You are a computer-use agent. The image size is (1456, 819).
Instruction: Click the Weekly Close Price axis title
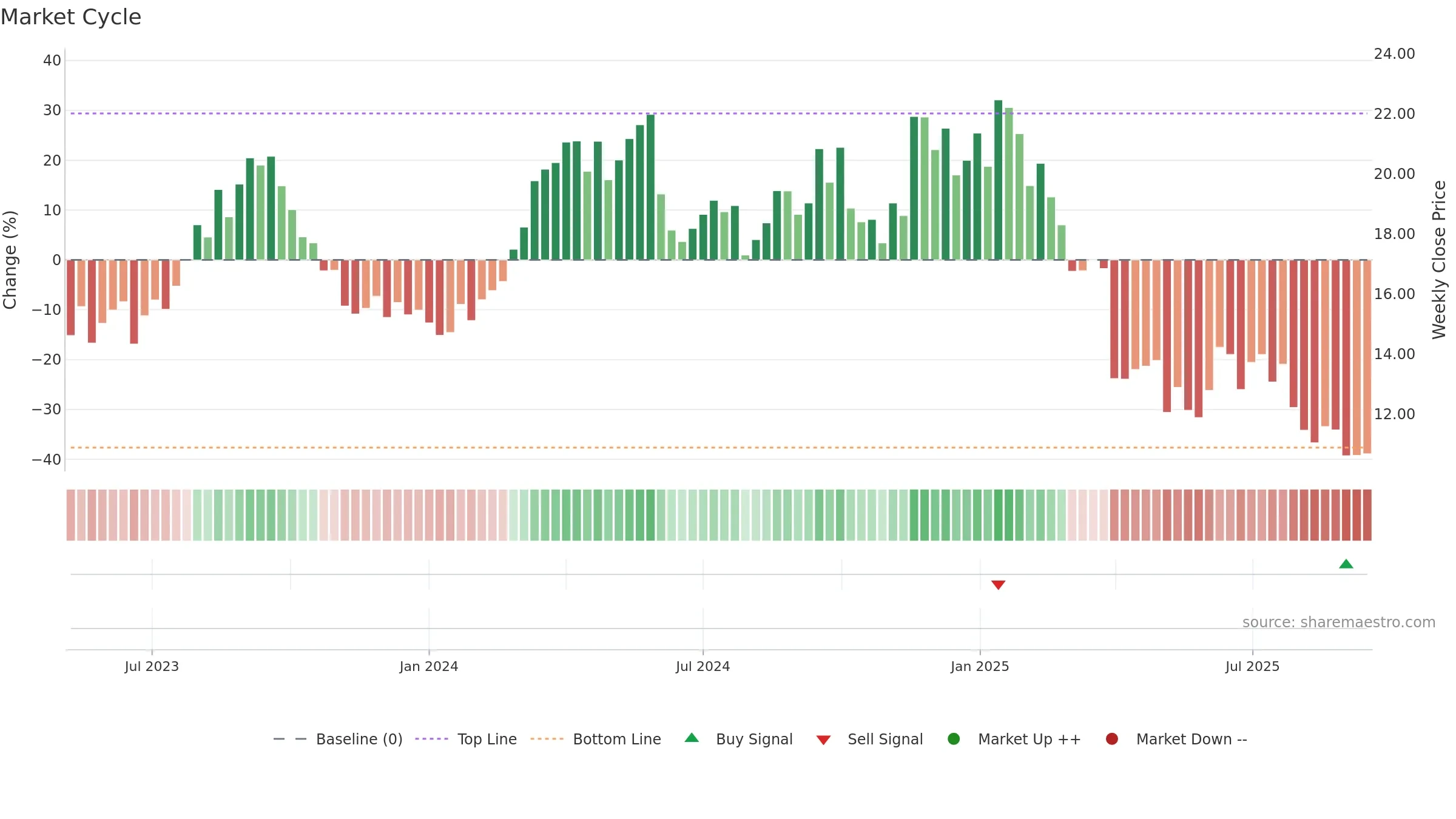pos(1439,260)
